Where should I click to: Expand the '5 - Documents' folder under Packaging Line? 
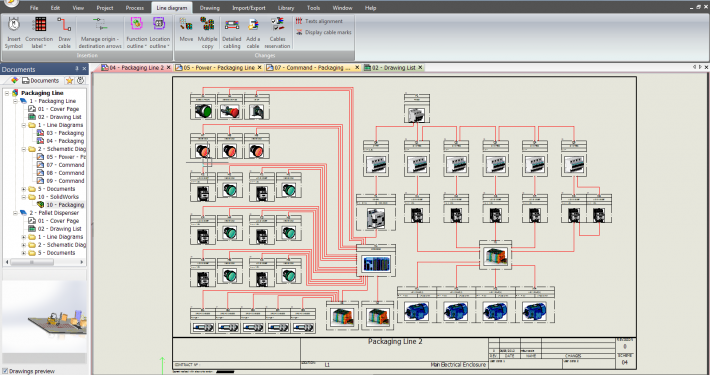(x=24, y=189)
